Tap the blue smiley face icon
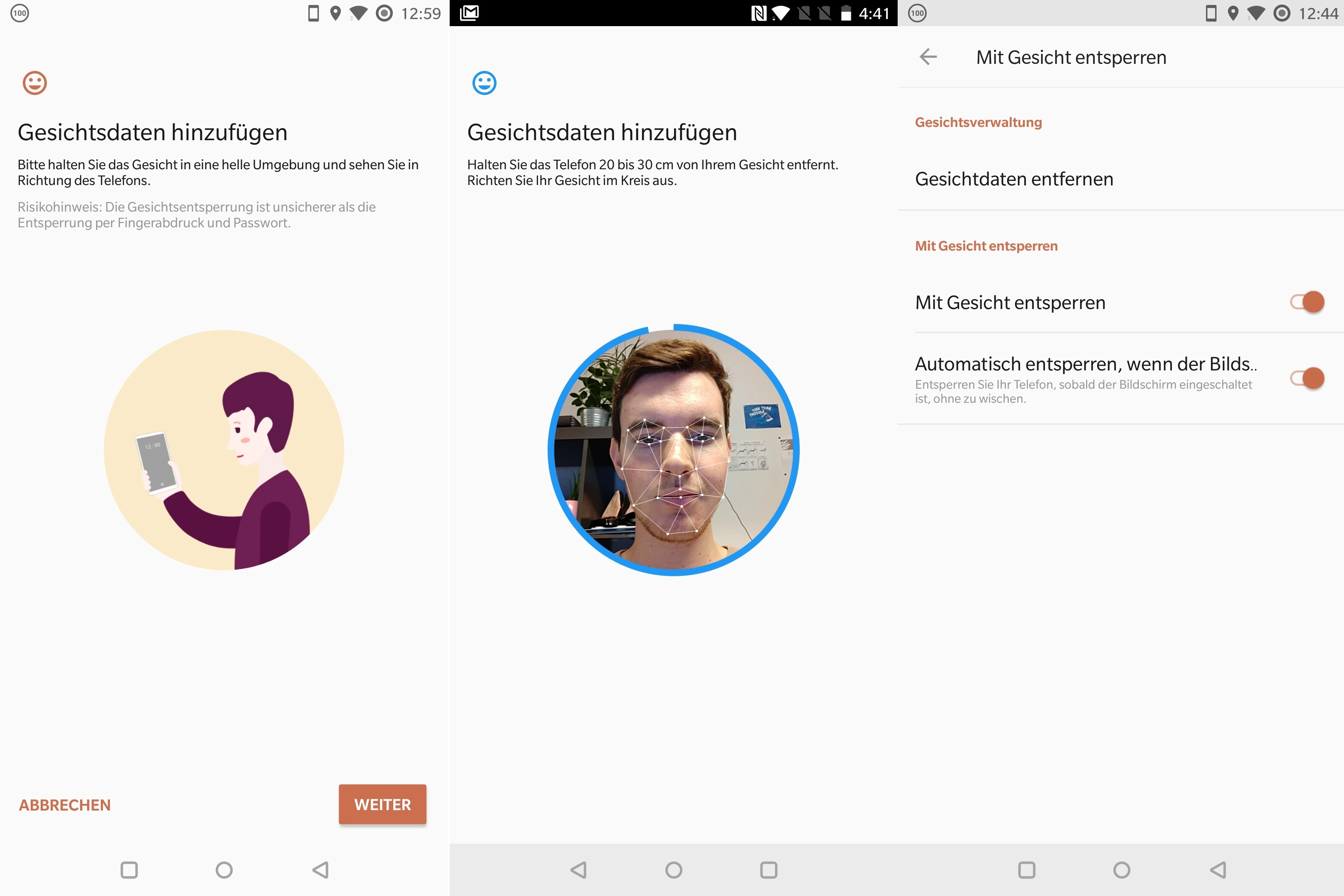 pos(484,83)
